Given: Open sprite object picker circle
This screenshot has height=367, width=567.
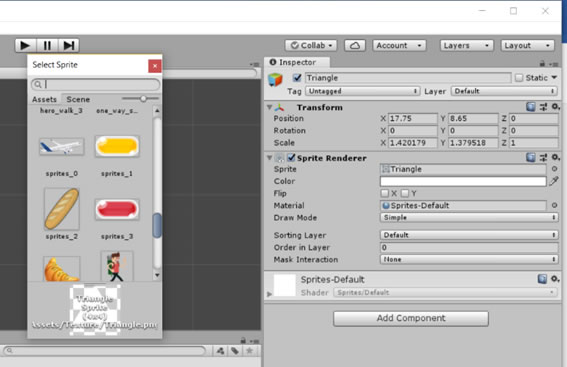Looking at the screenshot, I should coord(554,169).
